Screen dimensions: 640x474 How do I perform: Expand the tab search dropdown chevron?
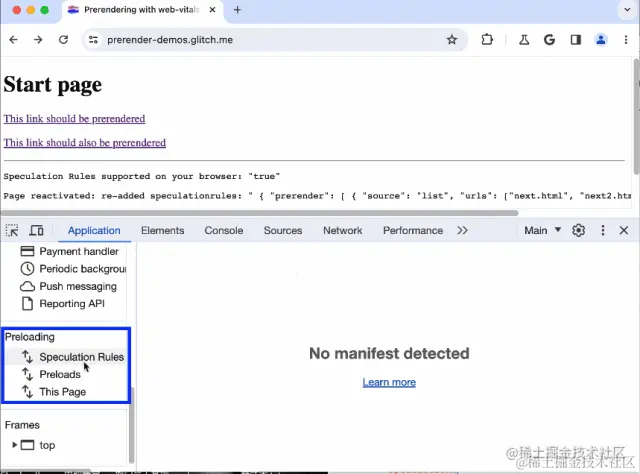click(x=627, y=9)
